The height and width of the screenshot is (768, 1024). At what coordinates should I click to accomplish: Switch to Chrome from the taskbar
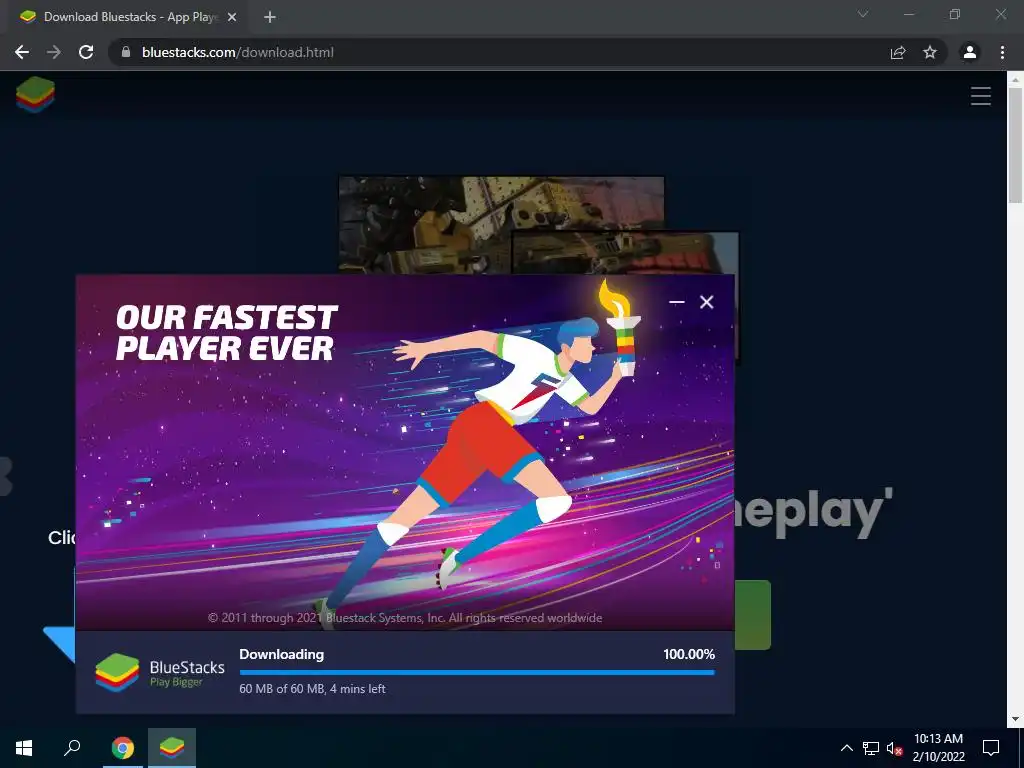click(x=122, y=748)
